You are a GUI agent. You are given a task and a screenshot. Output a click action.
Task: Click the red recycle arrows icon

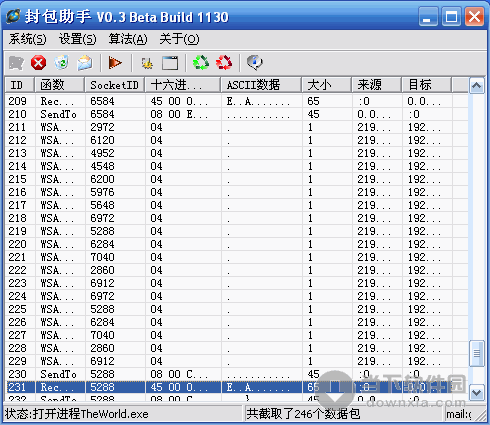point(224,63)
